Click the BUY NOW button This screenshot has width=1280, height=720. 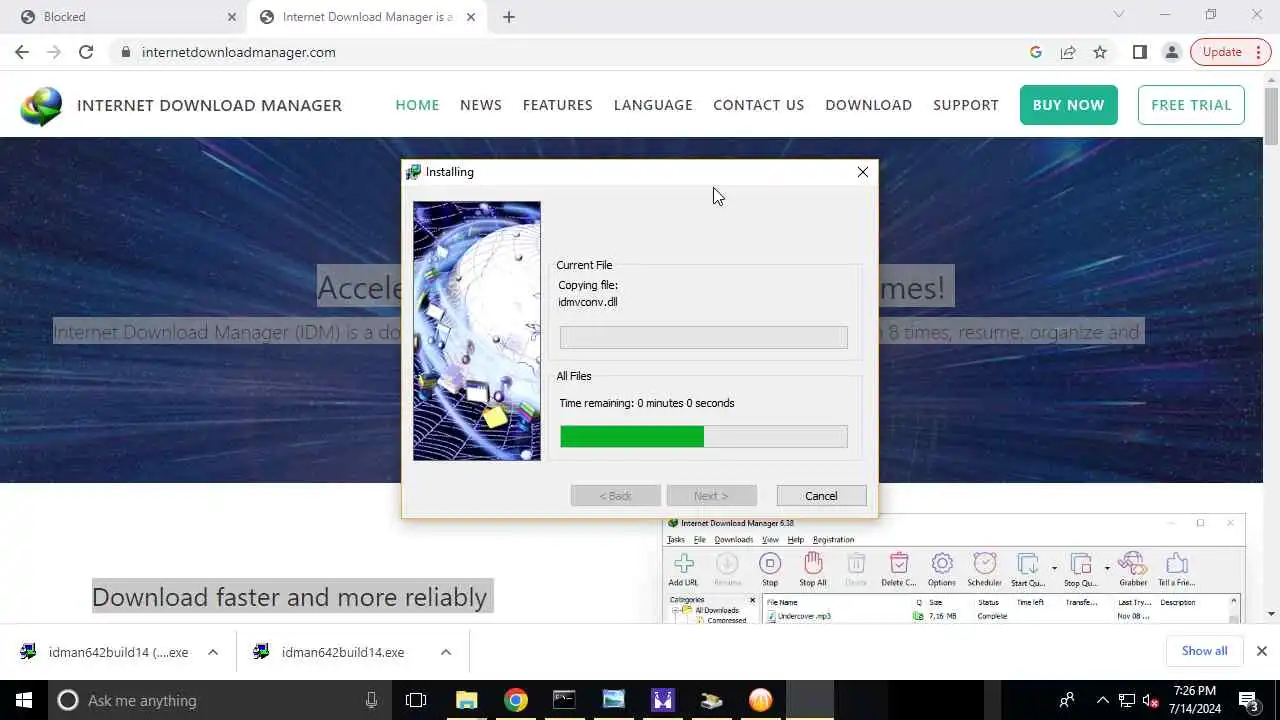coord(1068,105)
